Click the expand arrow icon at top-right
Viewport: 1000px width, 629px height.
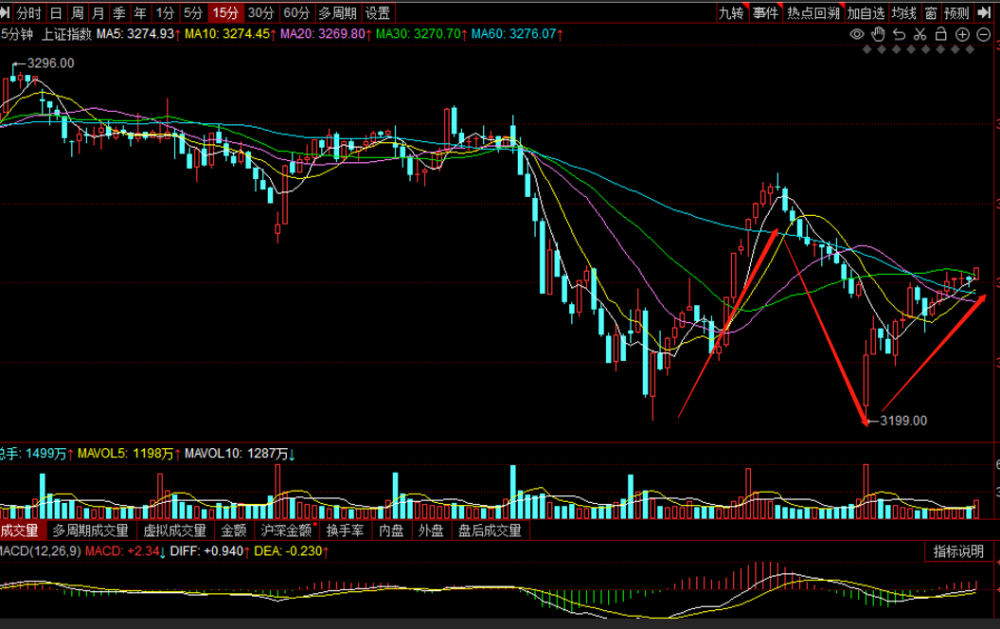[985, 13]
